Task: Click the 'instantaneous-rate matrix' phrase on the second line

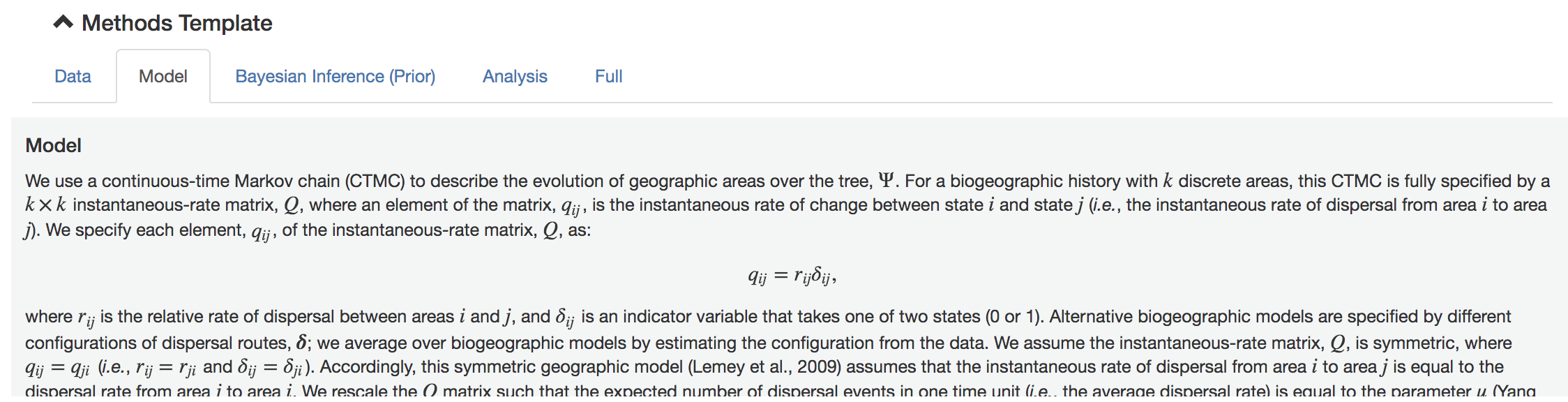Action: pyautogui.click(x=174, y=205)
